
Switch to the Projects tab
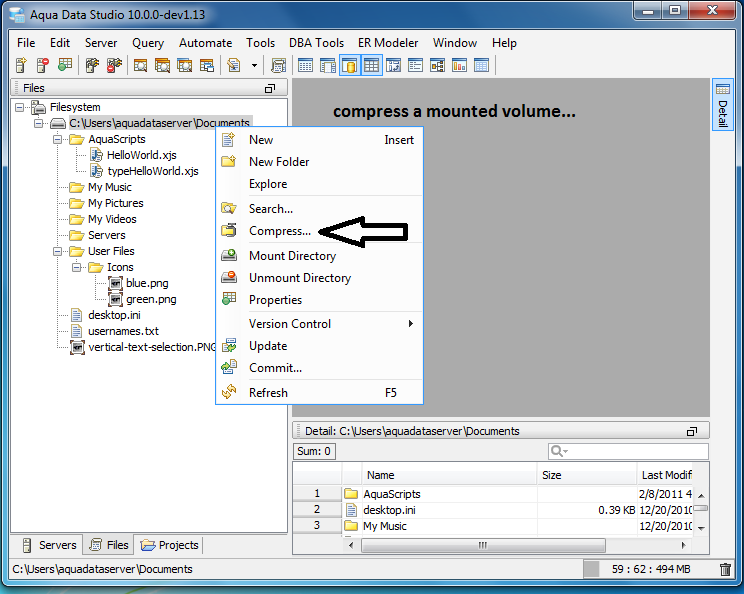point(170,545)
